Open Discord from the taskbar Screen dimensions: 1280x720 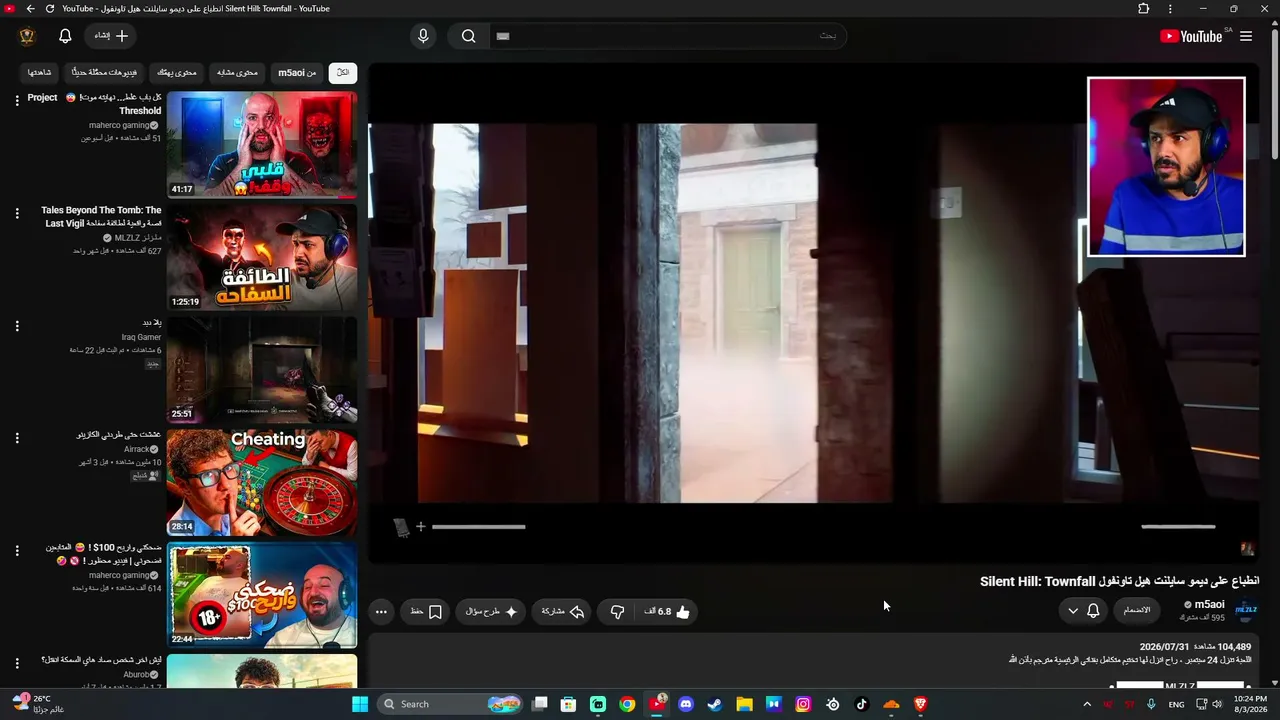click(x=686, y=704)
